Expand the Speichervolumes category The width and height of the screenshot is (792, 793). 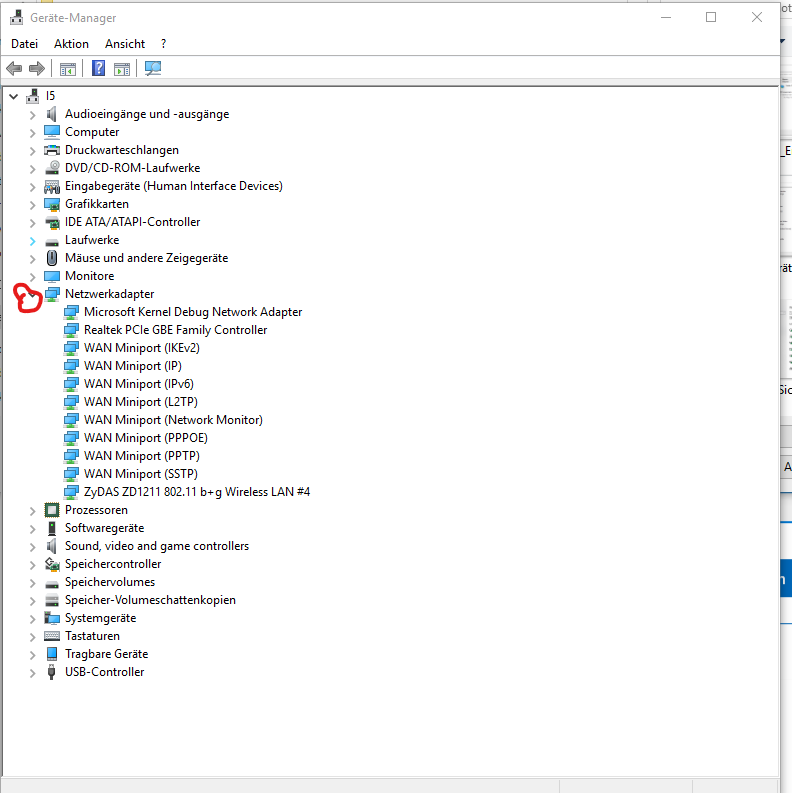click(32, 583)
